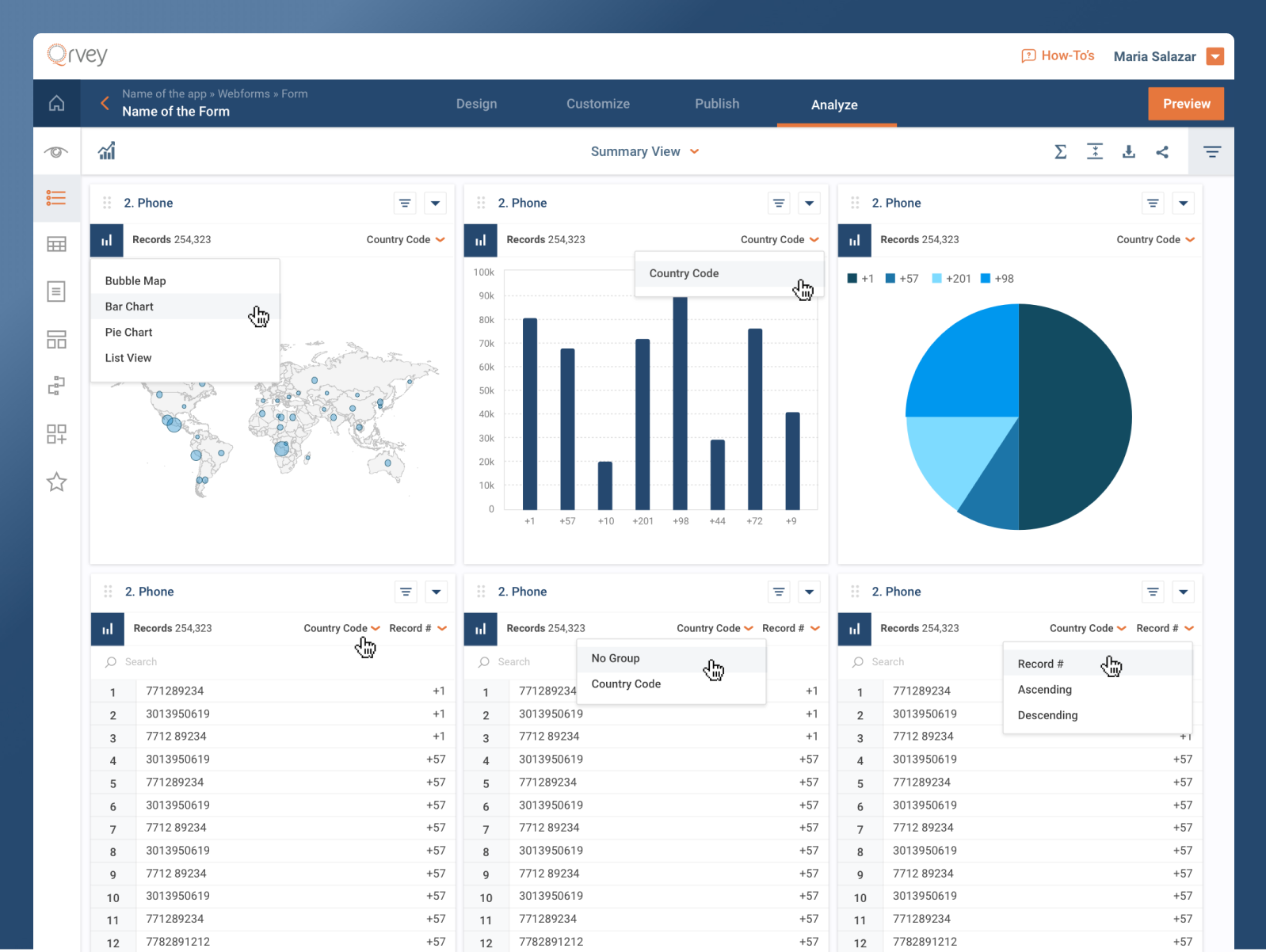The height and width of the screenshot is (952, 1266).
Task: Click filter icon on the pie chart Phone card
Action: 1153,204
